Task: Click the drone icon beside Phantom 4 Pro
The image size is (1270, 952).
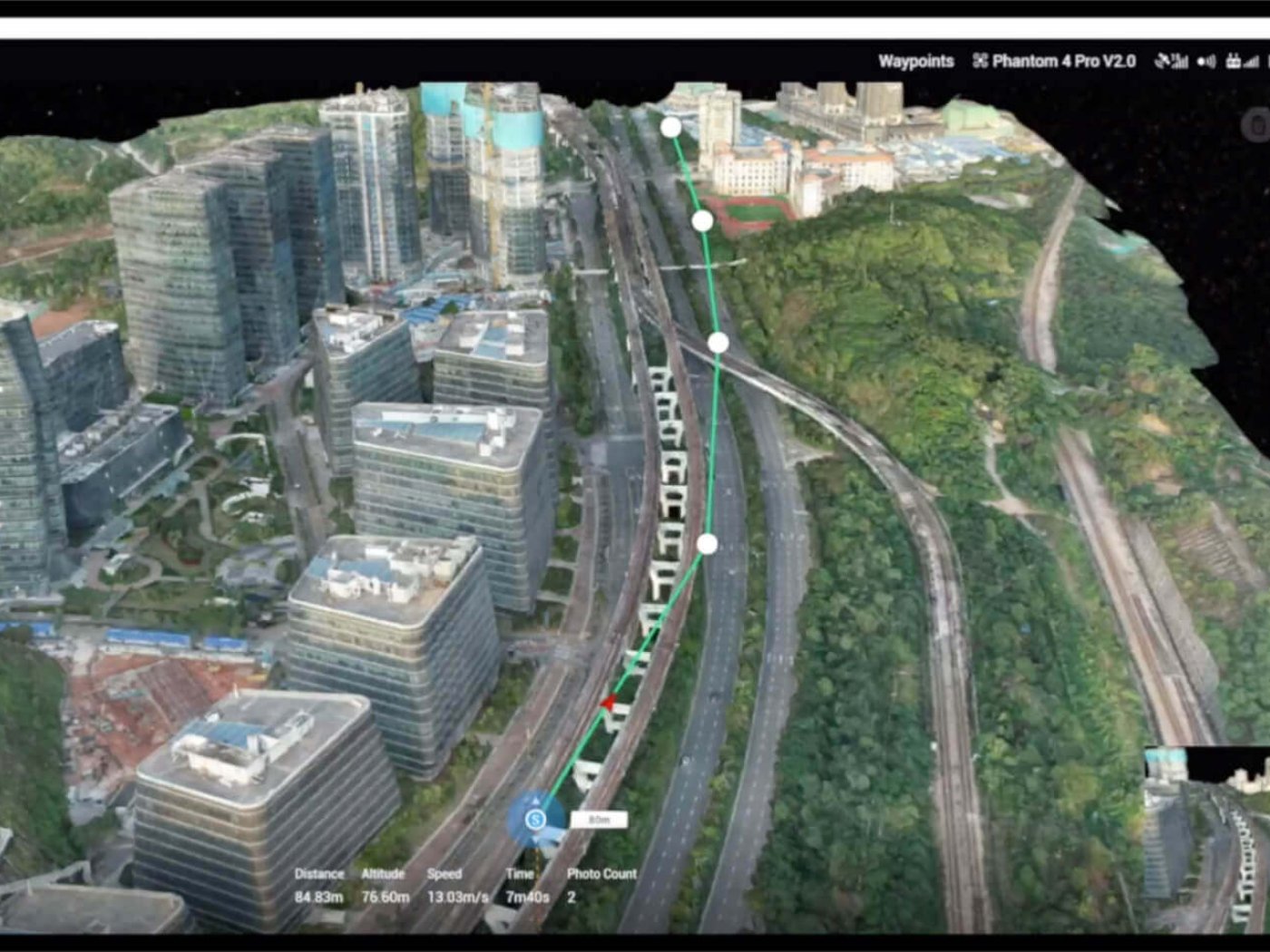Action: [x=980, y=61]
